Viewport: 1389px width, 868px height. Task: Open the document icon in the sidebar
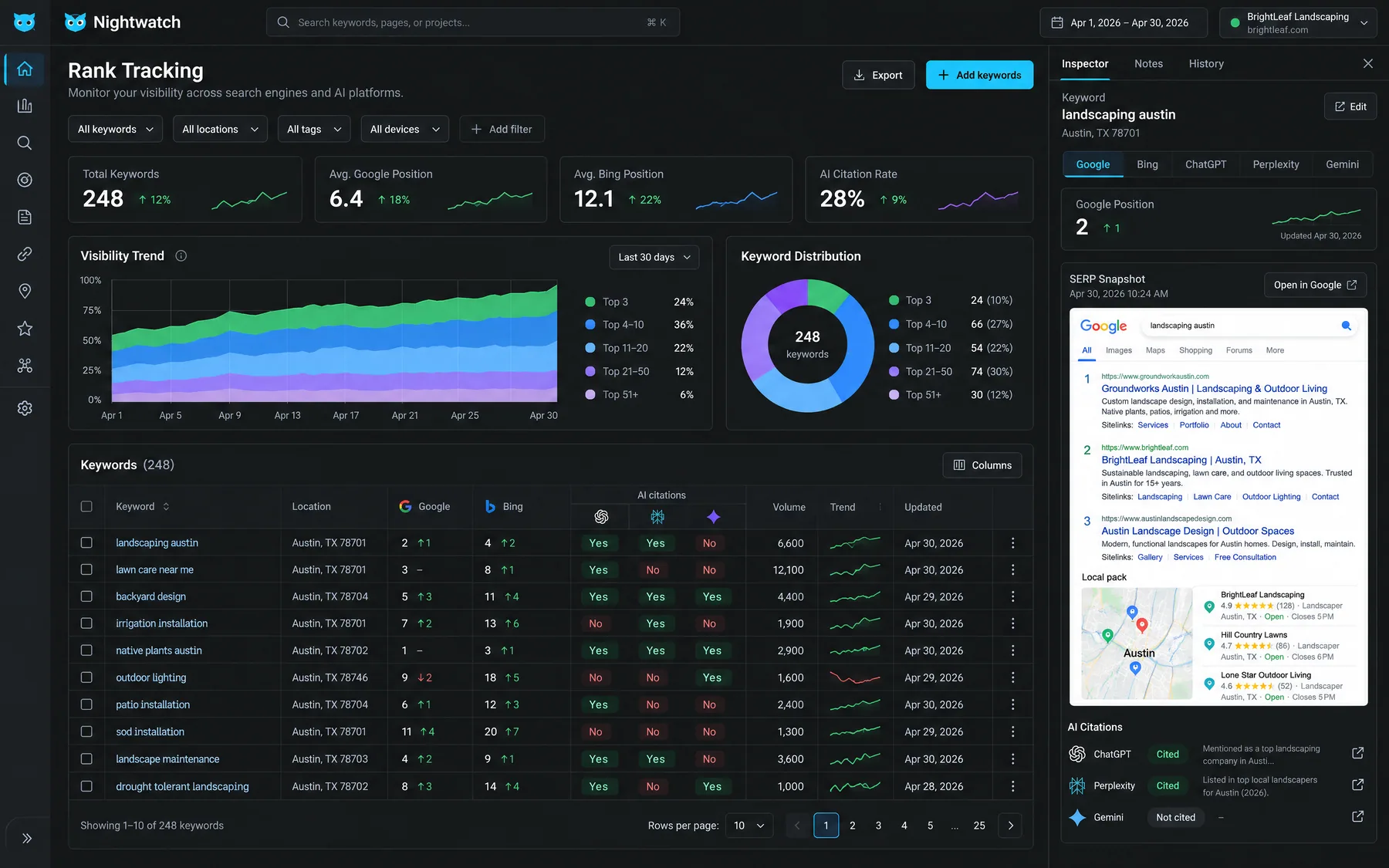[25, 217]
